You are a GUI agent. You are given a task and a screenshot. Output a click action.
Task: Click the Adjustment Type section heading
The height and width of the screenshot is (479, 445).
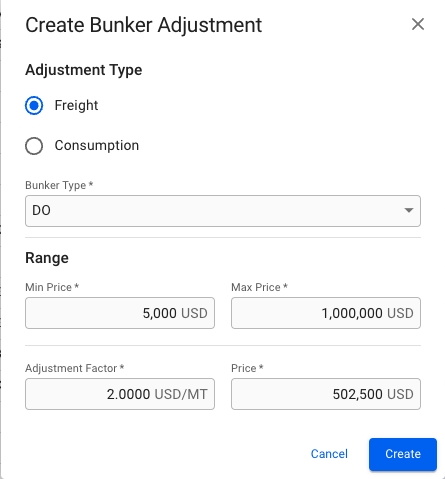pyautogui.click(x=84, y=70)
